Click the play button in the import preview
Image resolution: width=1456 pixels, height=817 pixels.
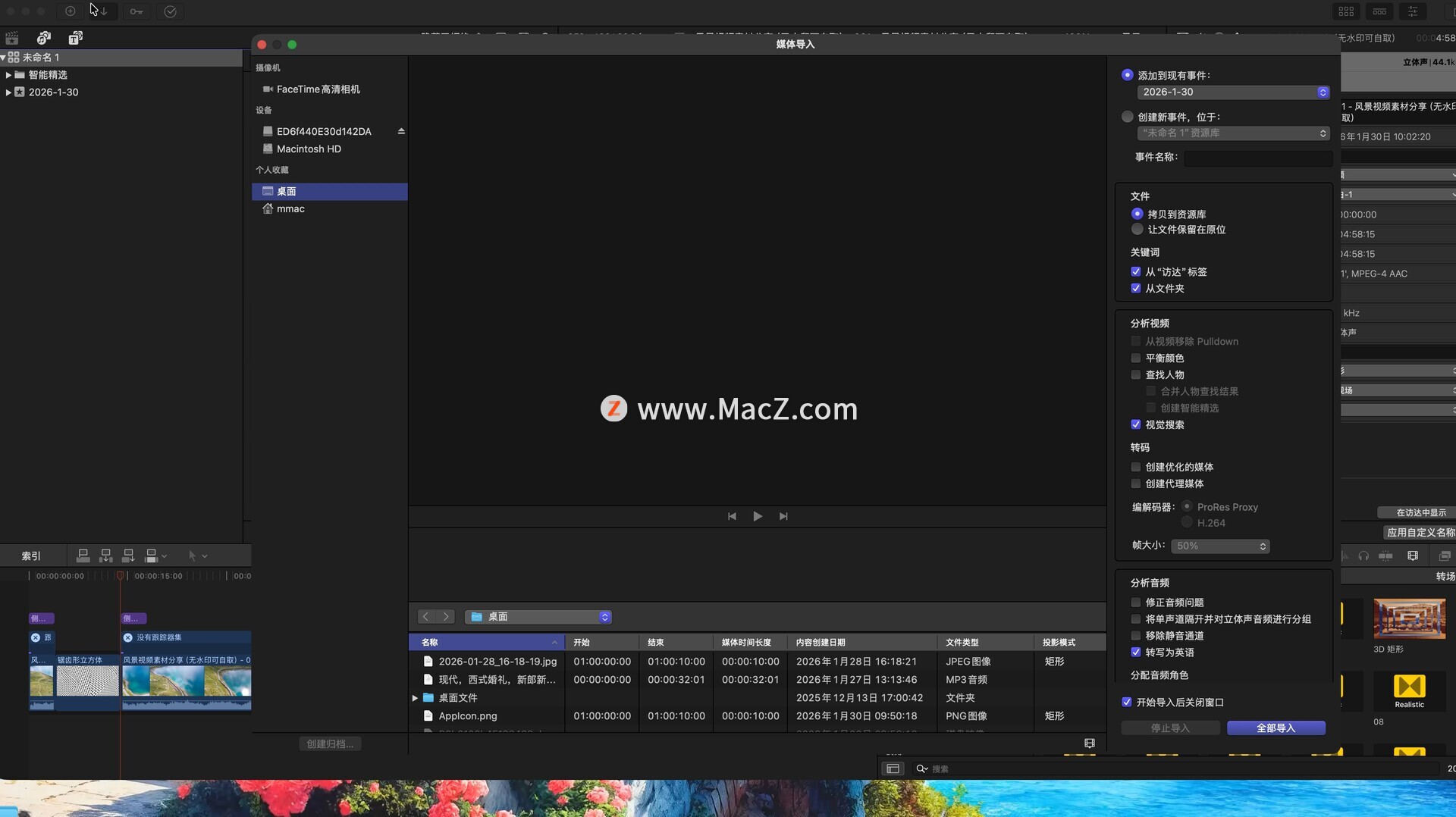point(757,516)
